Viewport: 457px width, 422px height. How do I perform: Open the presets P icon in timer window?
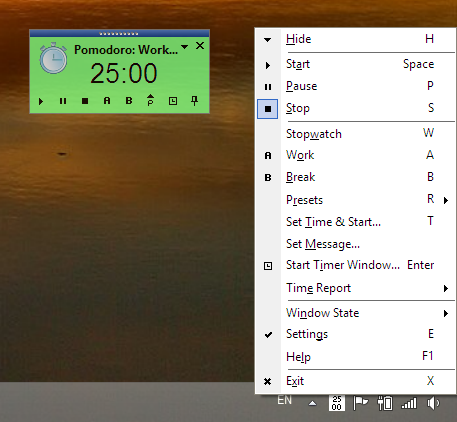pyautogui.click(x=151, y=100)
